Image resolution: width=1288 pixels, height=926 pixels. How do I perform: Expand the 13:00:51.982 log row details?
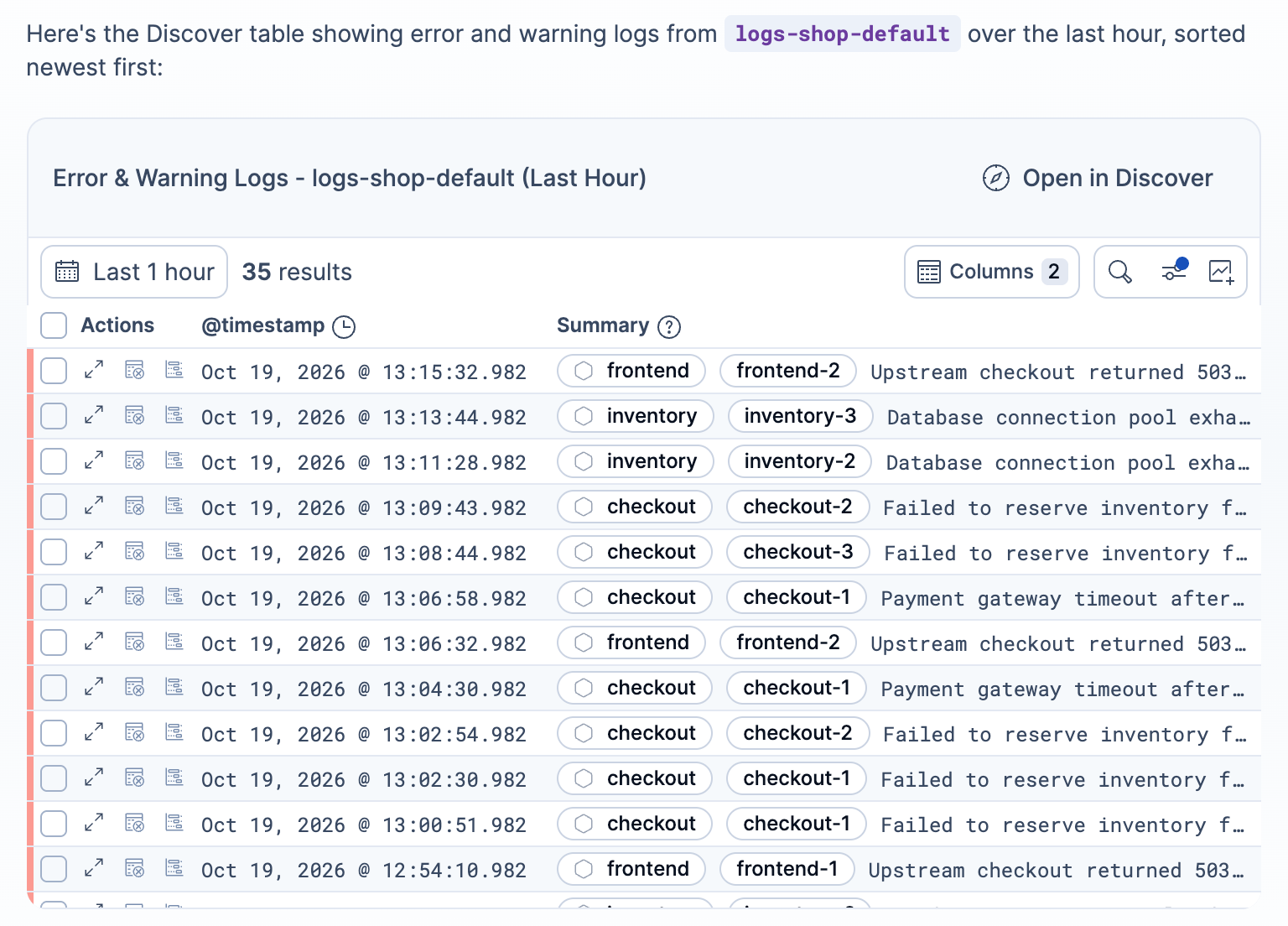94,823
